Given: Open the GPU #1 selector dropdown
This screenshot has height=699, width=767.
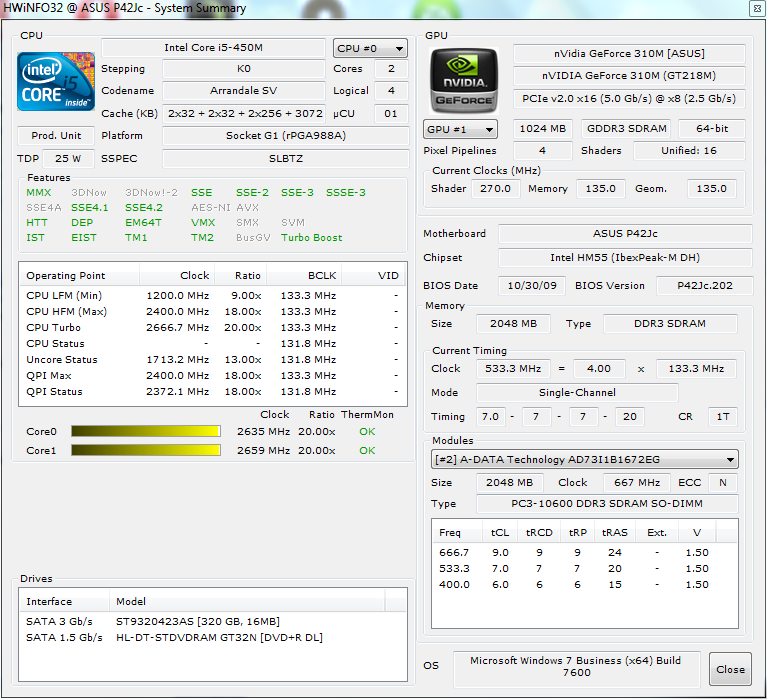Looking at the screenshot, I should pos(460,130).
